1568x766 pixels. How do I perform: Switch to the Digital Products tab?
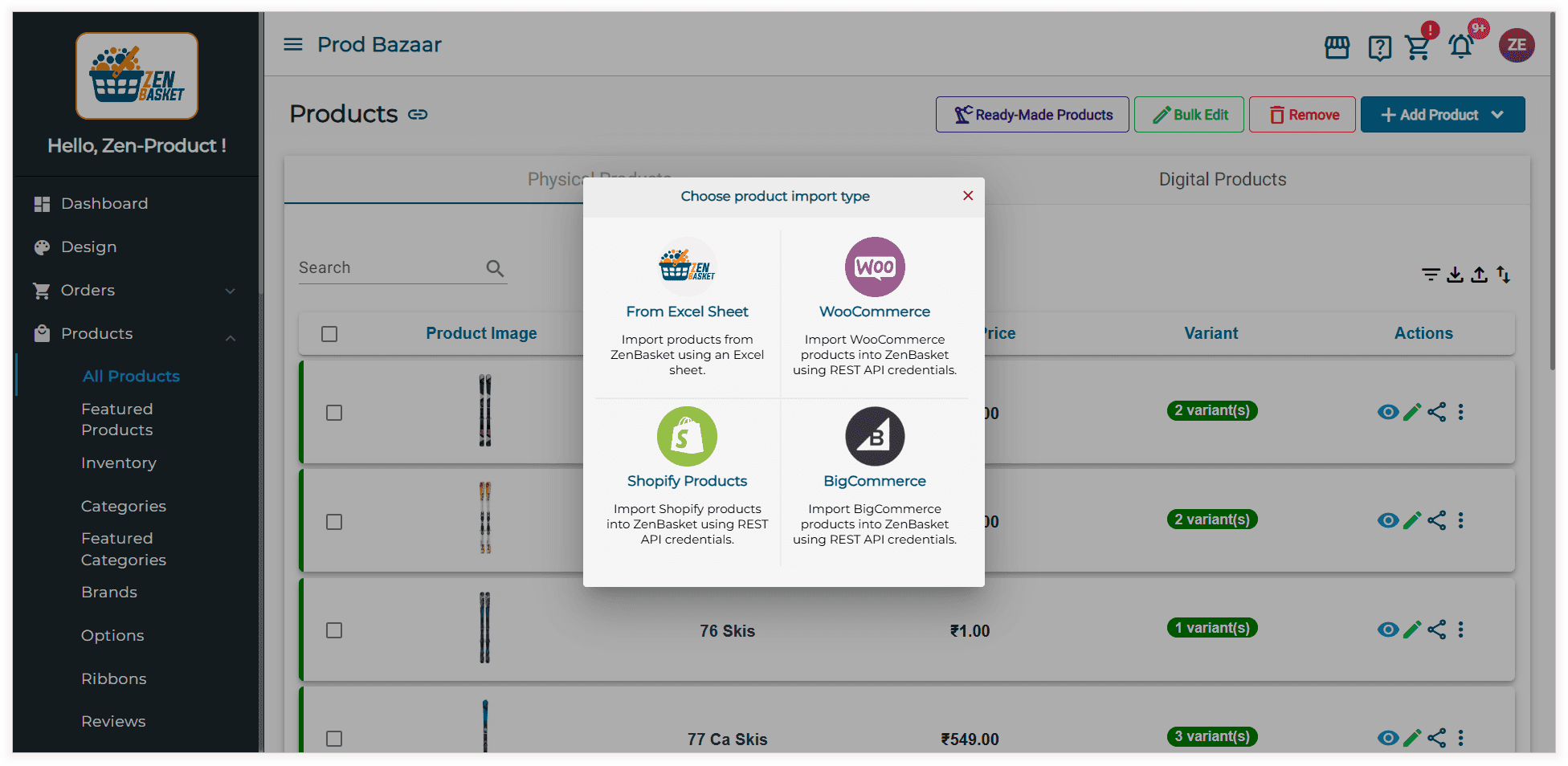1222,180
